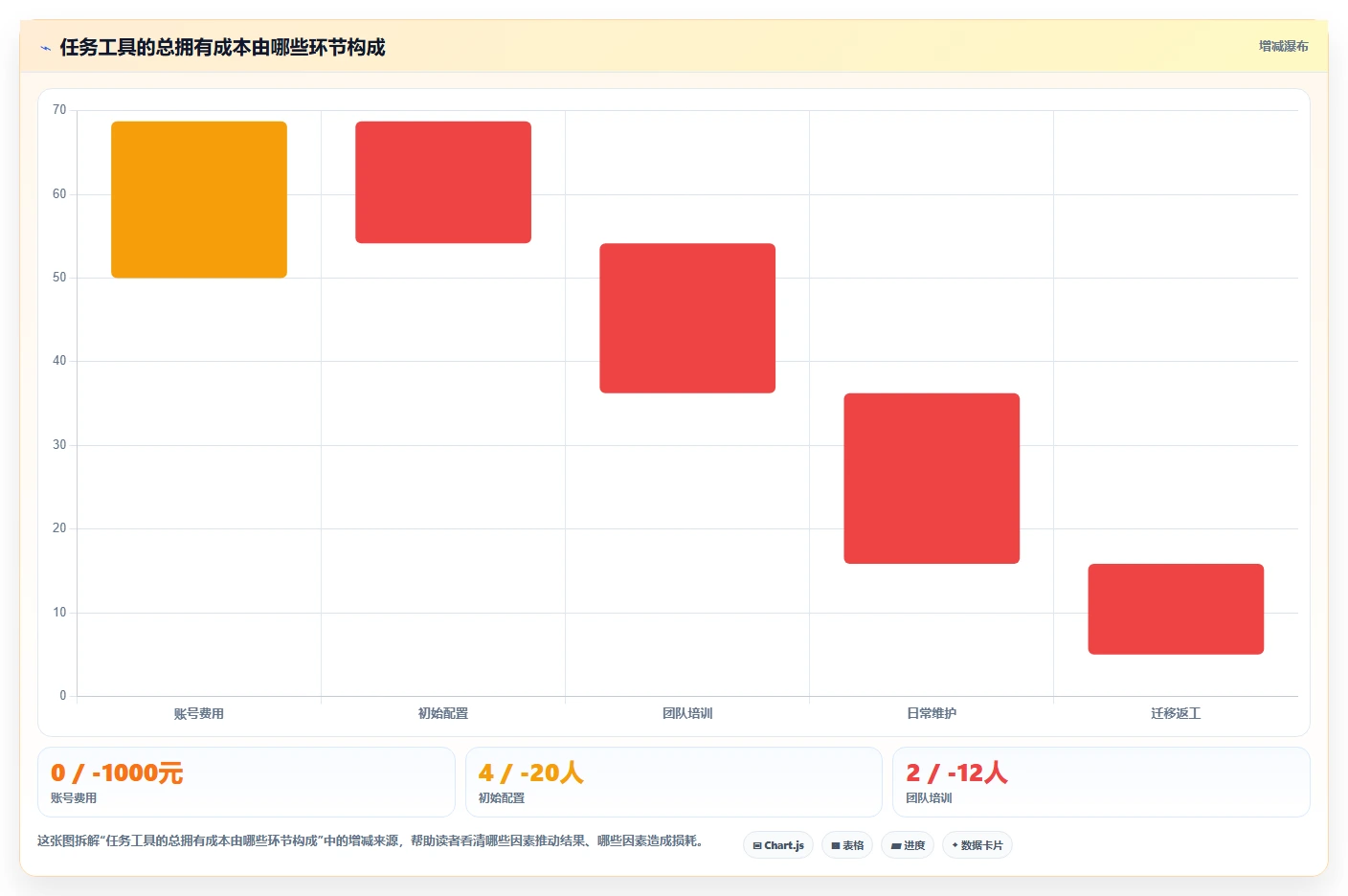This screenshot has width=1348, height=896.
Task: Click the 团队培训 label under the third card
Action: pyautogui.click(x=929, y=798)
